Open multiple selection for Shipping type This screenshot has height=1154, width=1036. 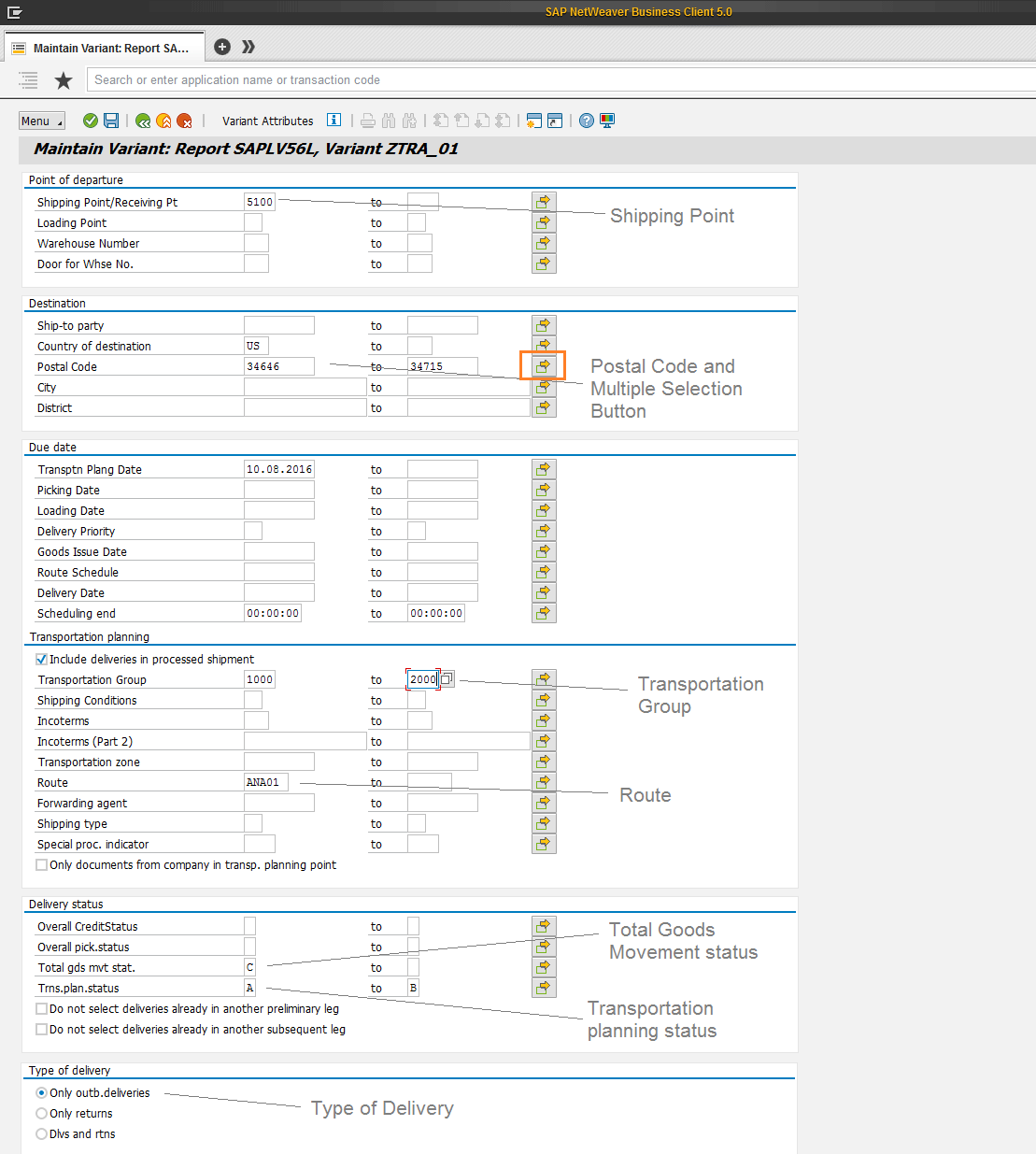pyautogui.click(x=544, y=823)
